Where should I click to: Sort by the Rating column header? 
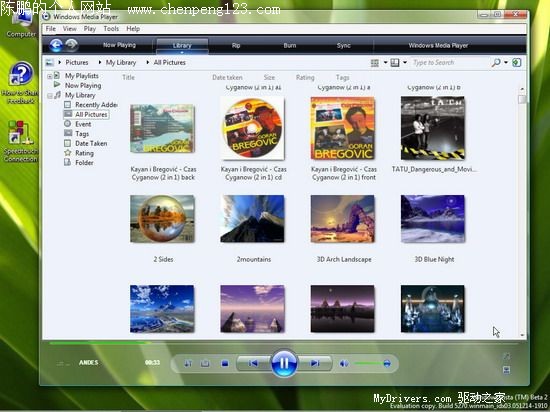(305, 77)
